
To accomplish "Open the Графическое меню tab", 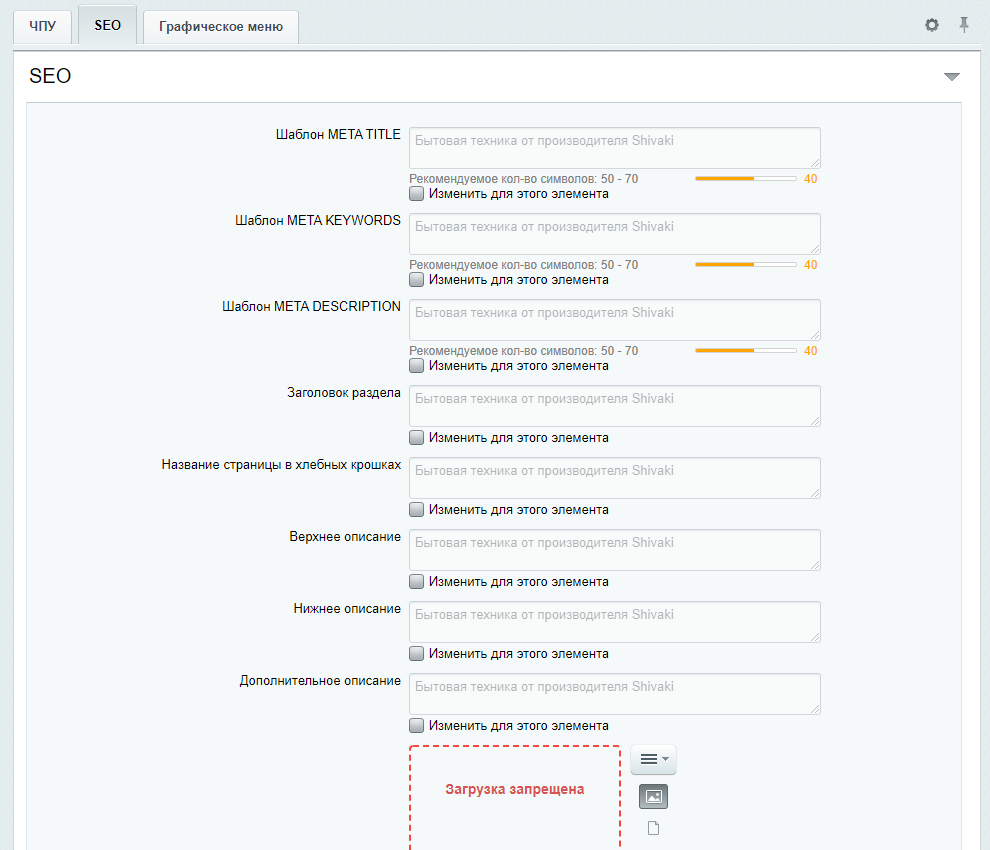I will pos(221,27).
